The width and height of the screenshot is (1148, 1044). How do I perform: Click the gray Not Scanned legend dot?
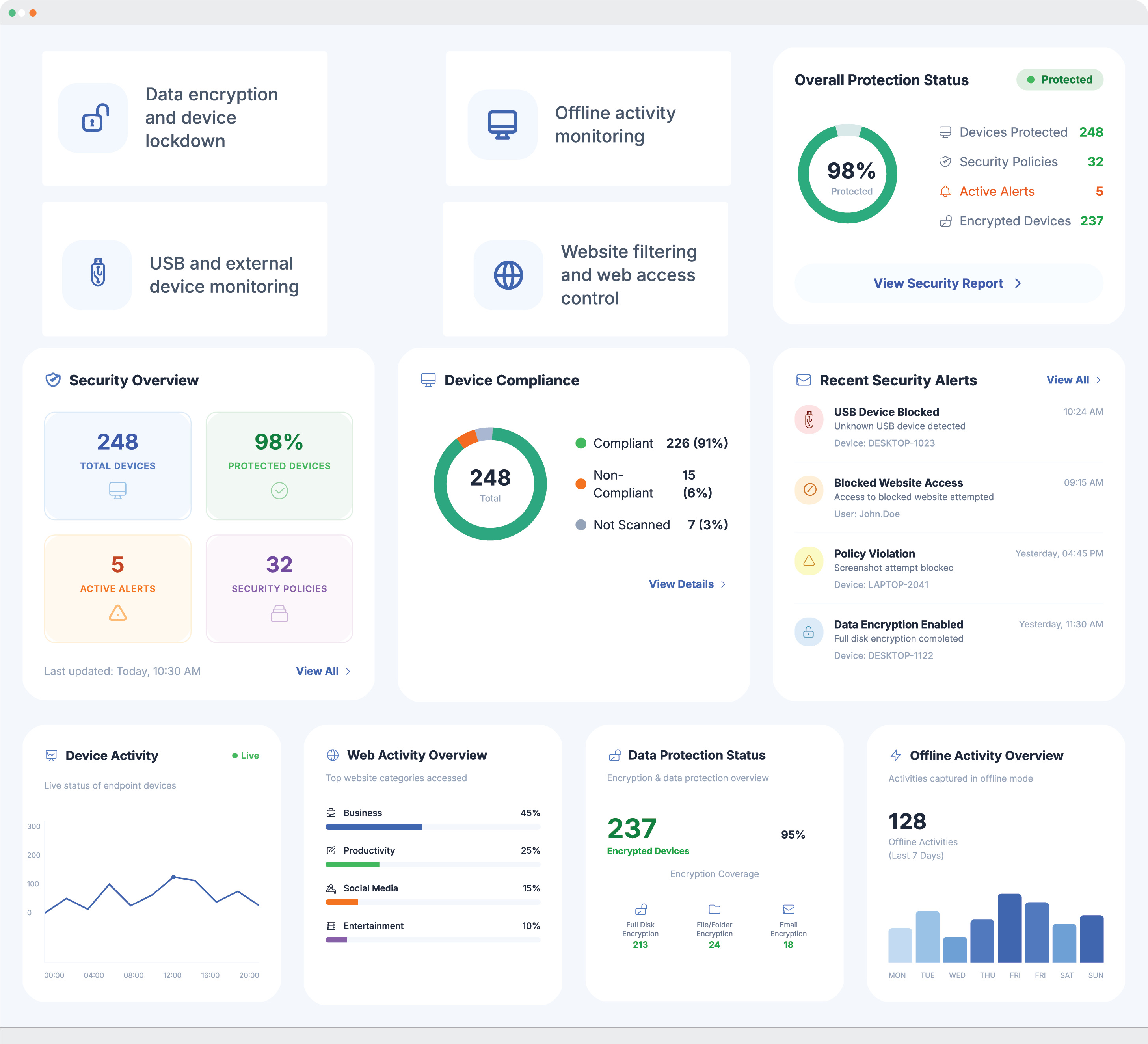point(580,525)
